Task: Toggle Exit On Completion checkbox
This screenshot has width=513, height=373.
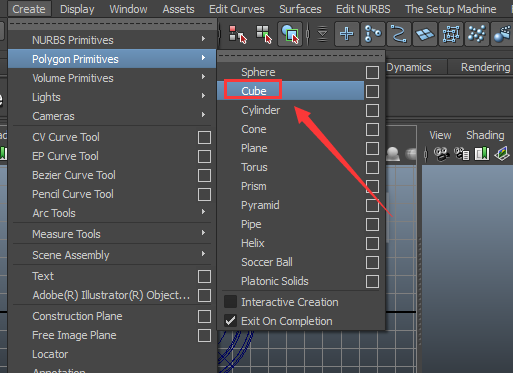Action: pos(230,321)
